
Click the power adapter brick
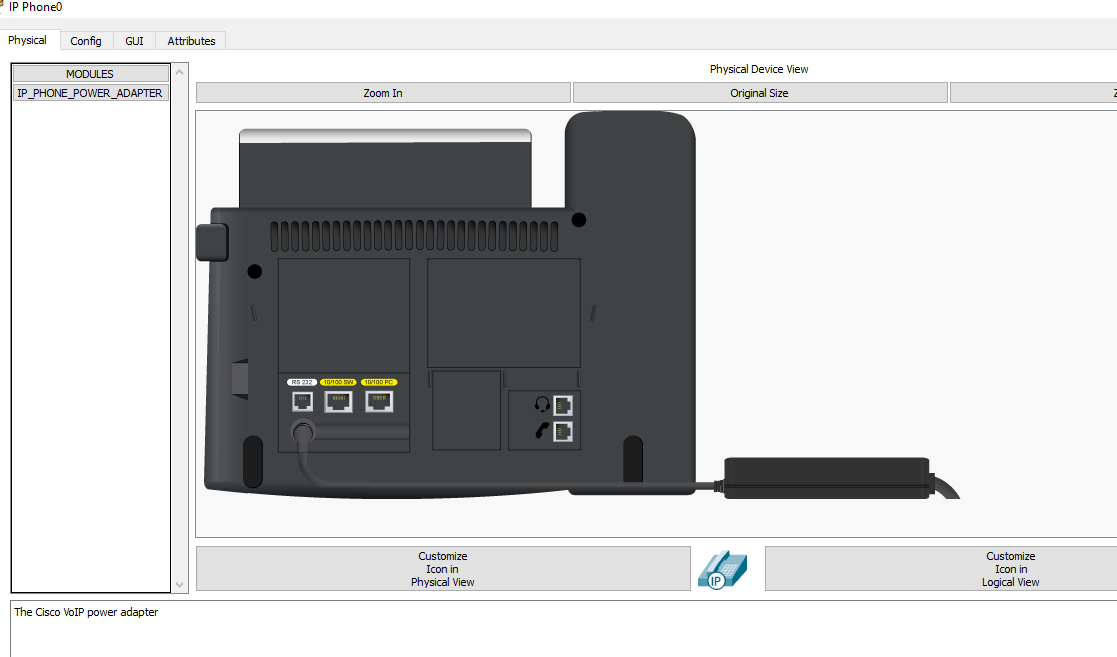pyautogui.click(x=827, y=478)
